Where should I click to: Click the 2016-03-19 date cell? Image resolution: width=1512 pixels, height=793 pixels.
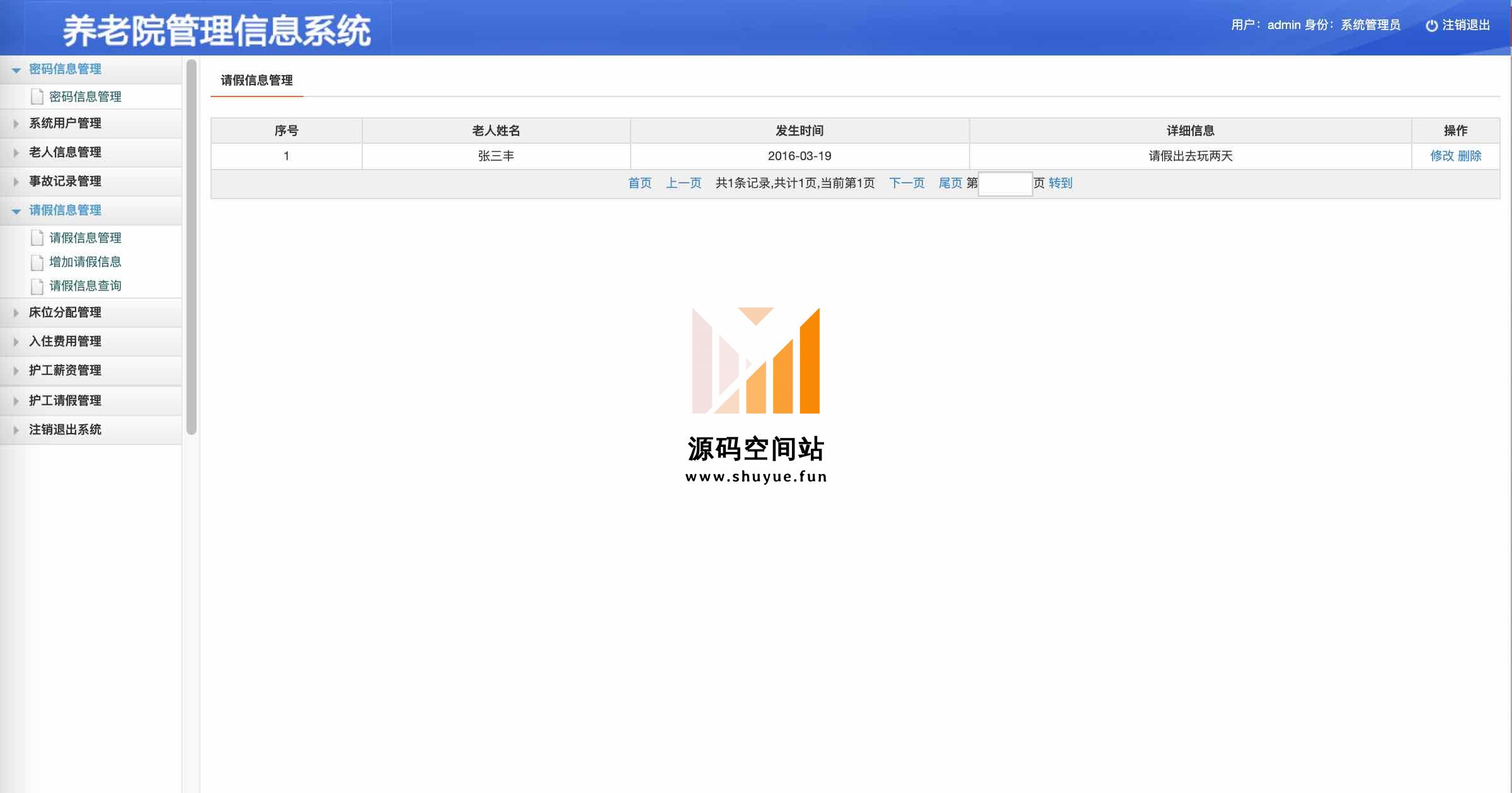[x=799, y=156]
